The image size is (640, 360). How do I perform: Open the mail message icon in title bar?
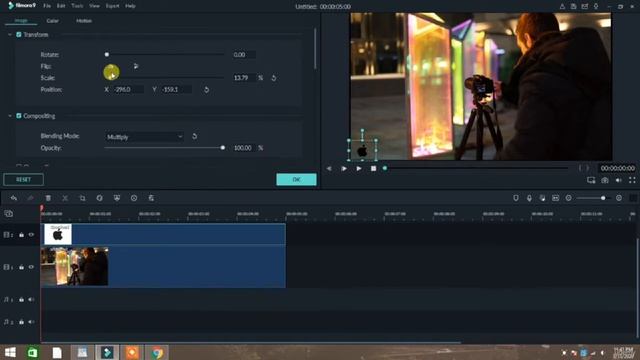[x=585, y=7]
